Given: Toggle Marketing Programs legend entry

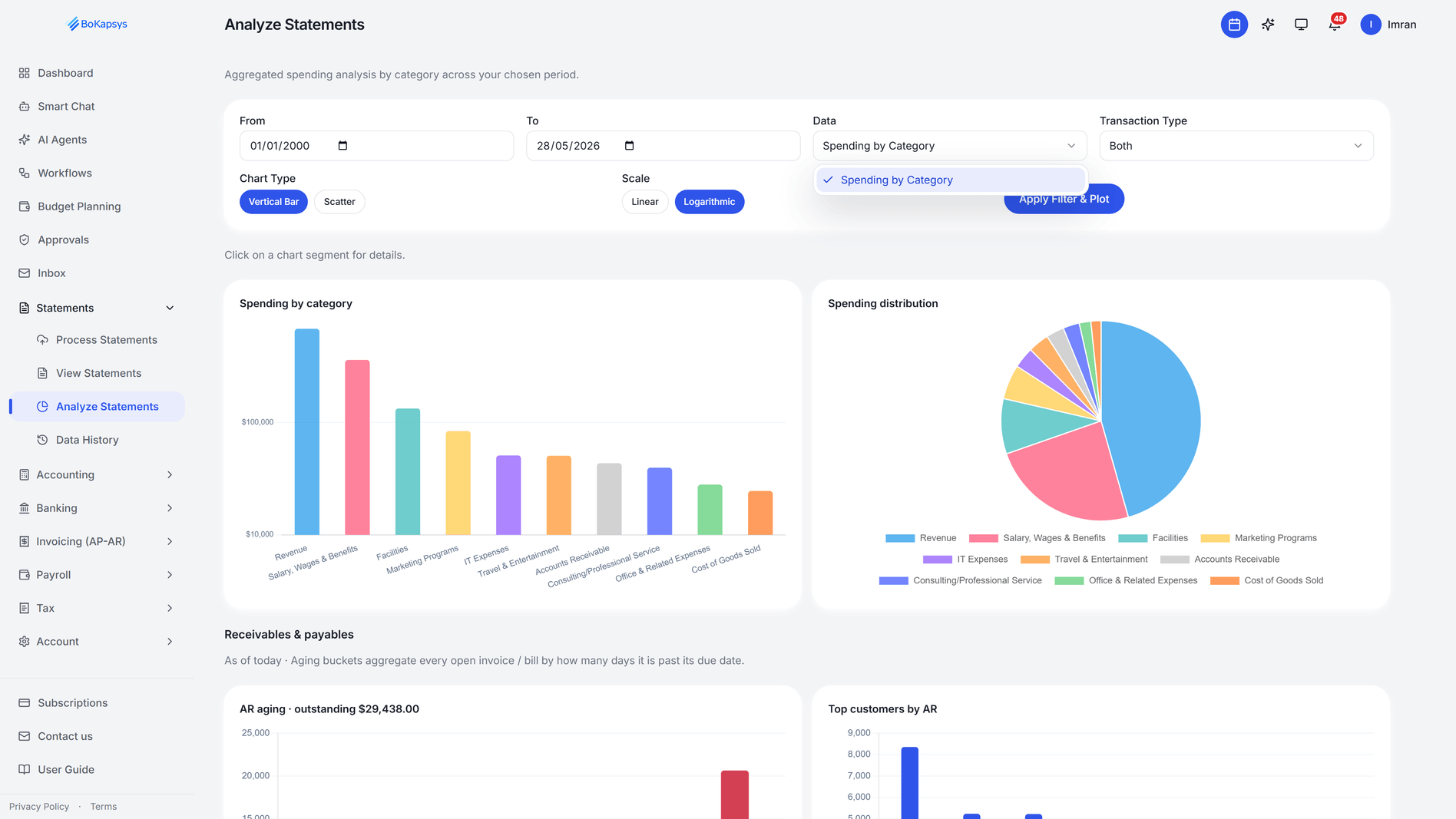Looking at the screenshot, I should pos(1259,538).
